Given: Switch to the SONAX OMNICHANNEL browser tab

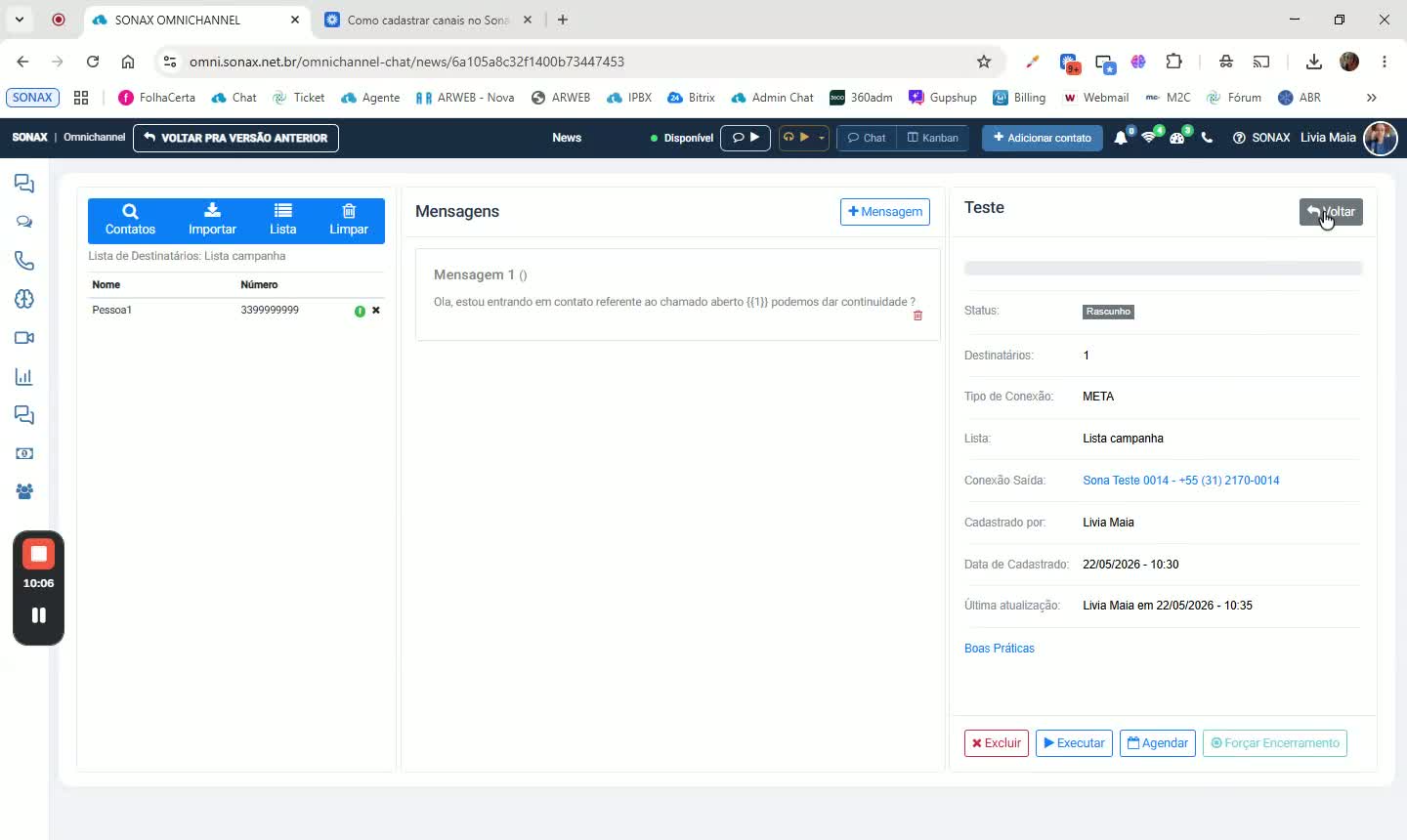Looking at the screenshot, I should pos(195,20).
